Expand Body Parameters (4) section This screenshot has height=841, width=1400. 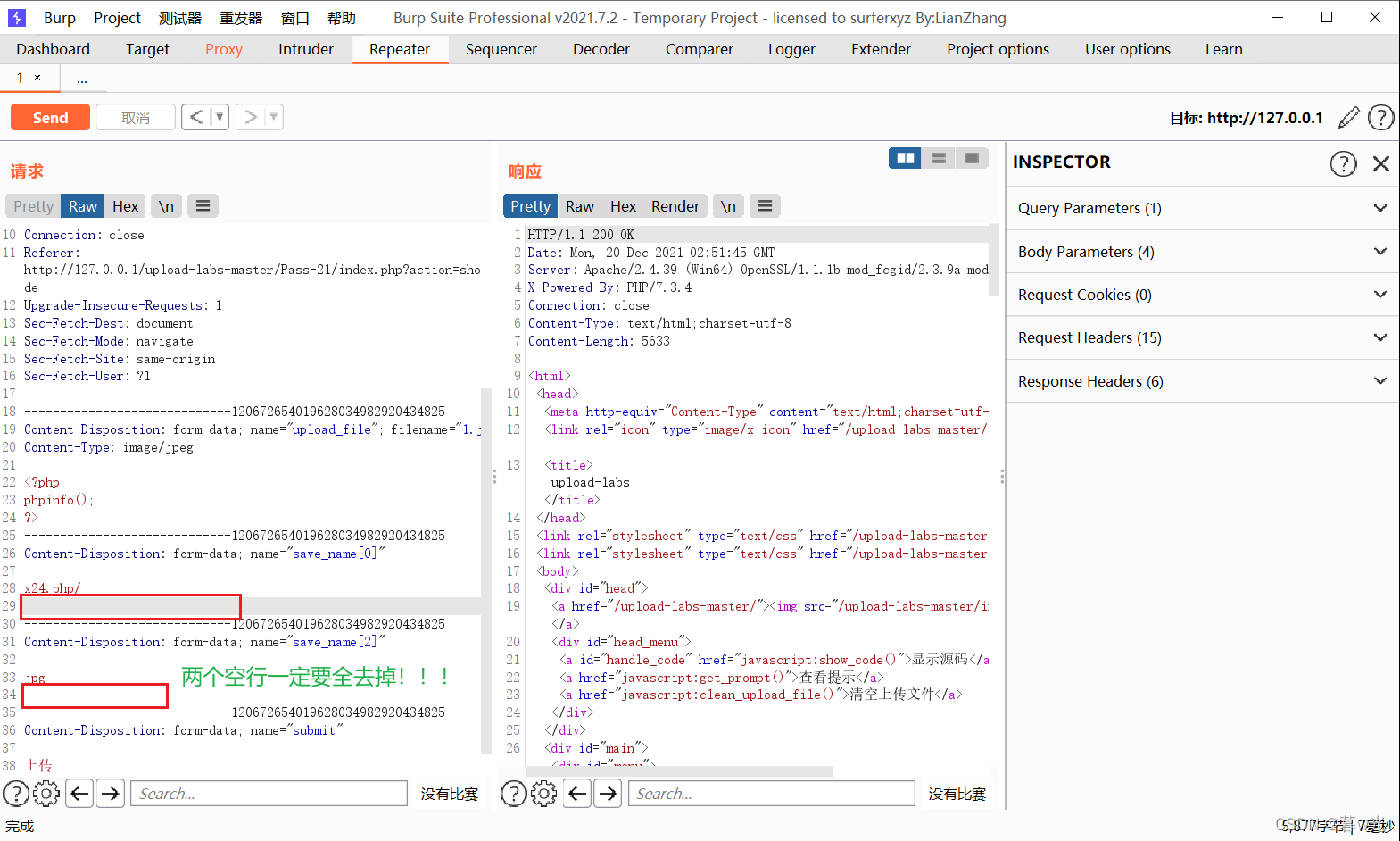[1203, 252]
